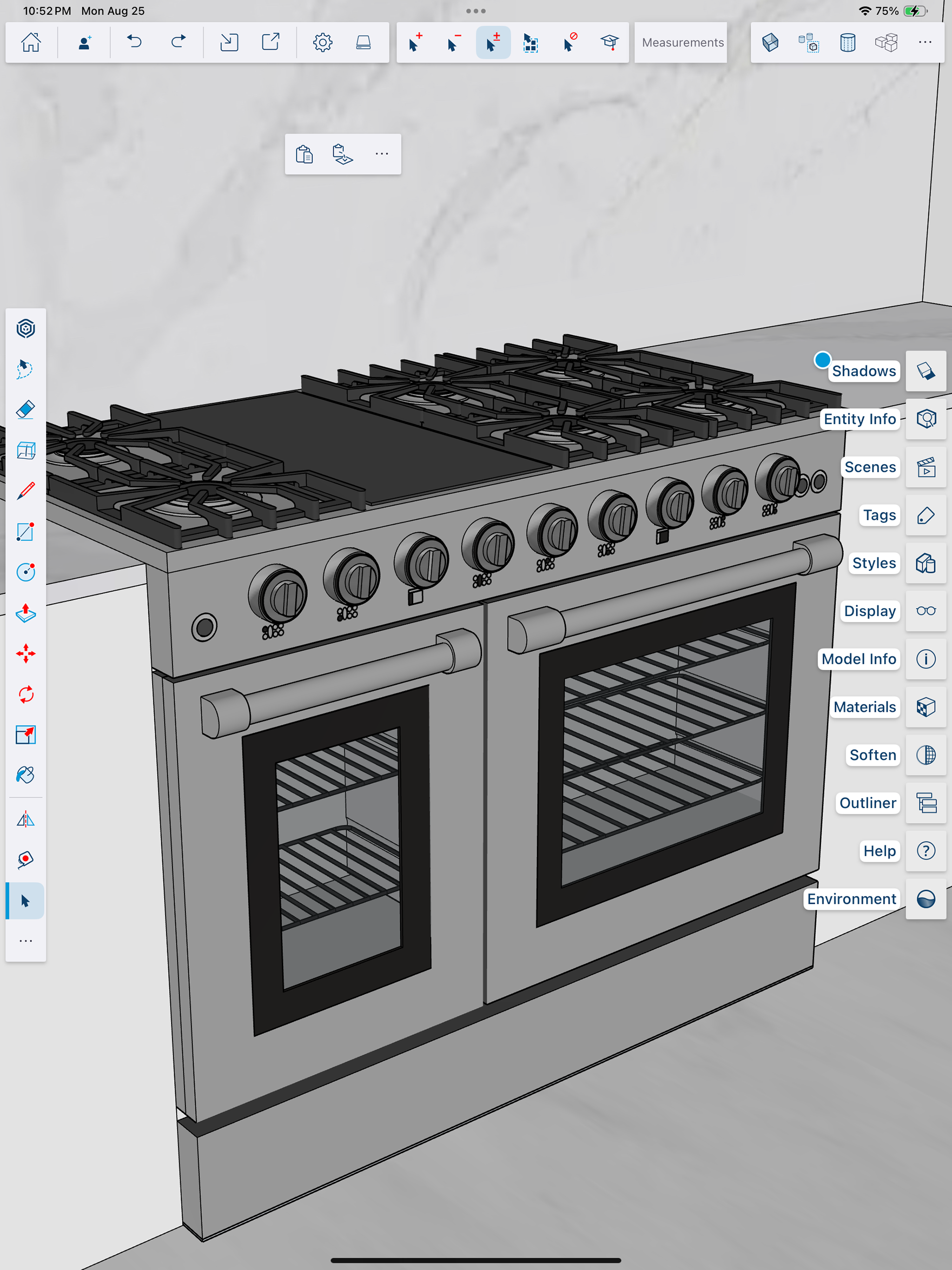The image size is (952, 1270).
Task: Choose the Push/Pull tool
Action: pyautogui.click(x=25, y=613)
